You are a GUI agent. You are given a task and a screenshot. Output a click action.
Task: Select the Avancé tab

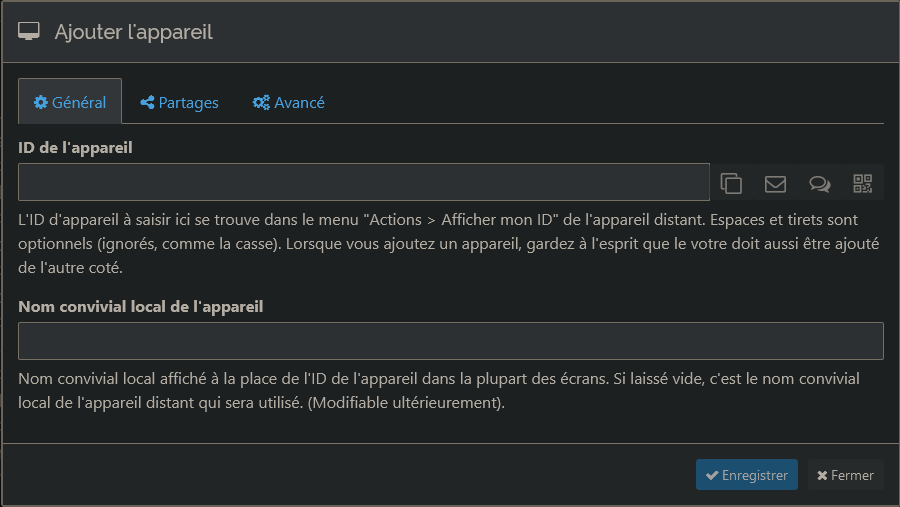click(x=289, y=102)
